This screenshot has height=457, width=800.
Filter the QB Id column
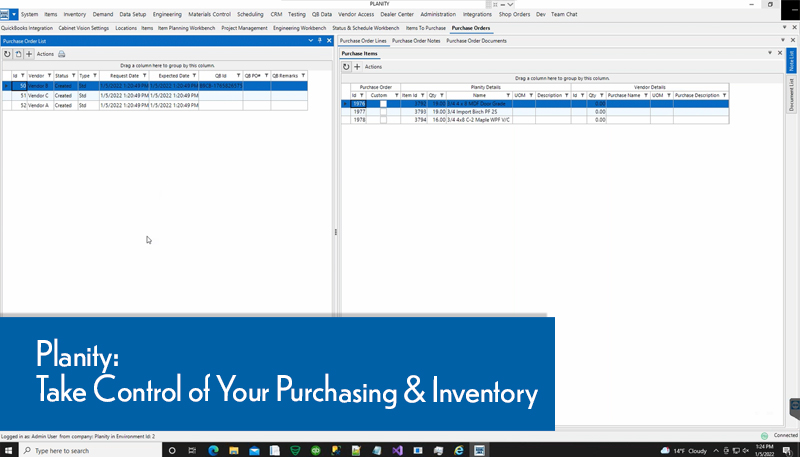tap(238, 75)
